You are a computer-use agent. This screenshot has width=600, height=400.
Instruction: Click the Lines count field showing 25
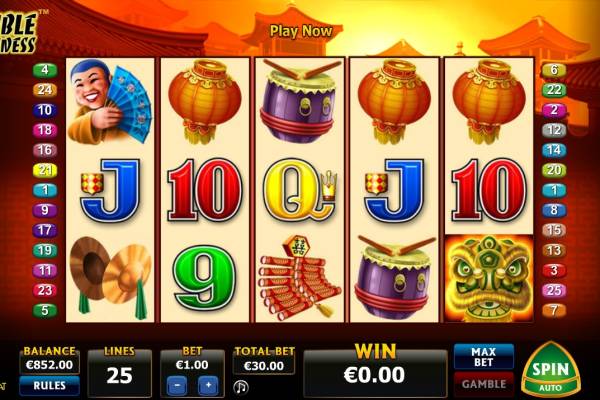tap(119, 375)
